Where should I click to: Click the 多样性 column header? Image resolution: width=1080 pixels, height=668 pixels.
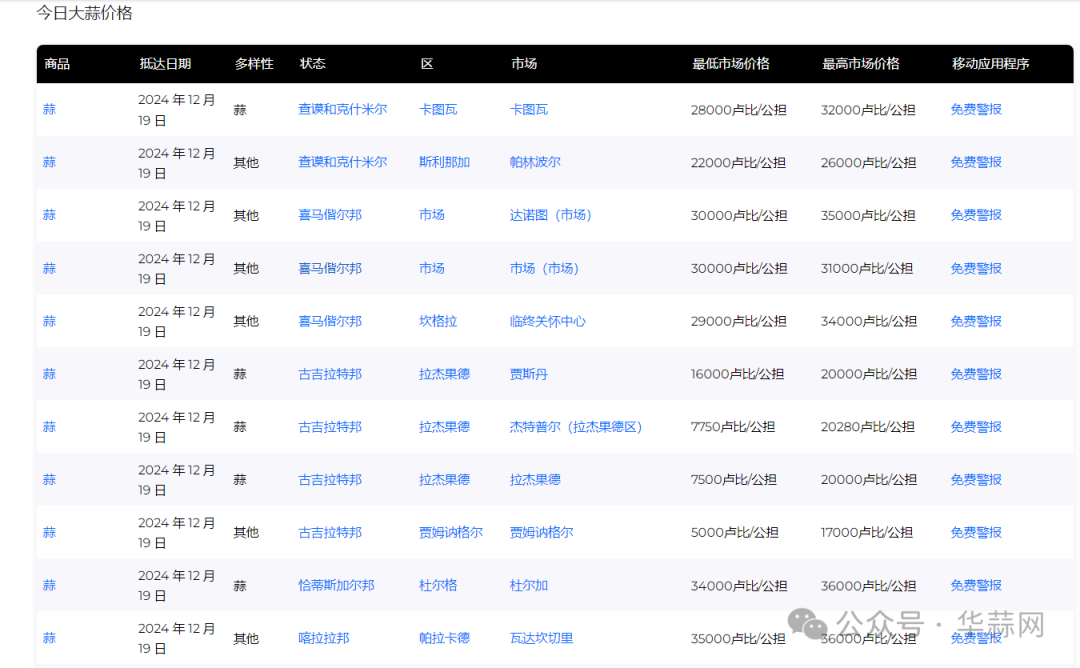[254, 64]
